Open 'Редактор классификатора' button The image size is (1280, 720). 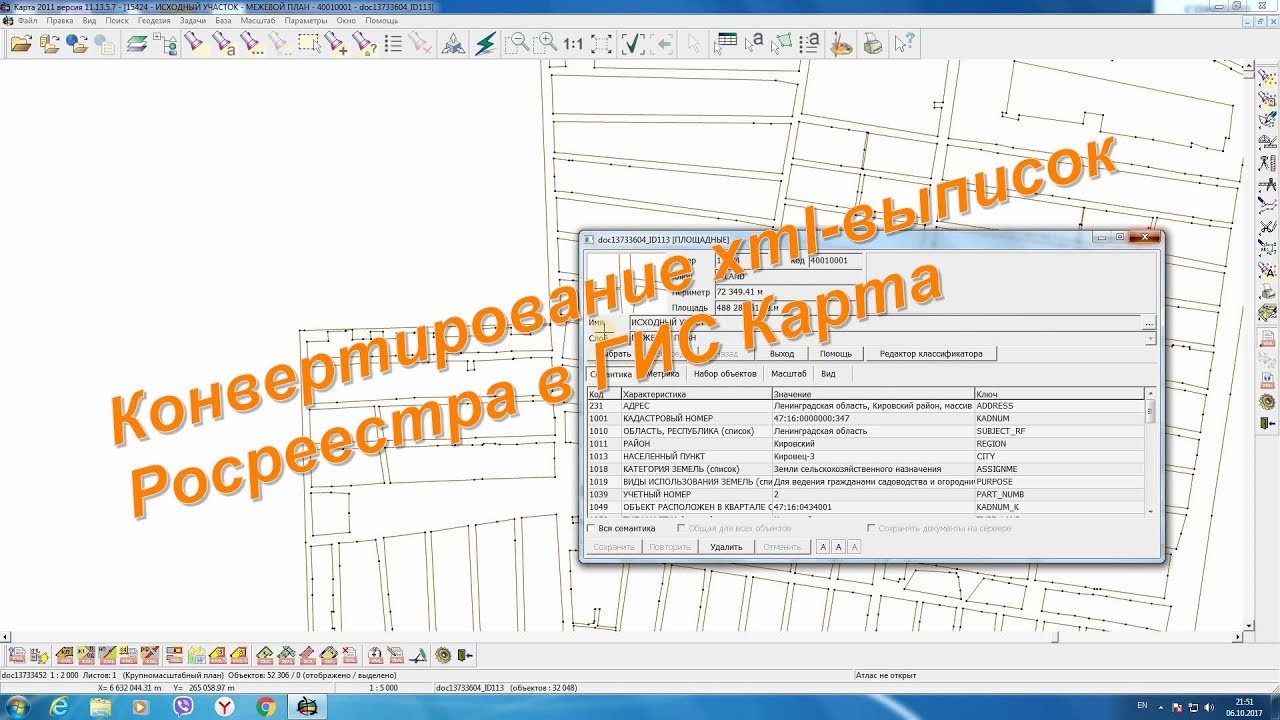[931, 354]
